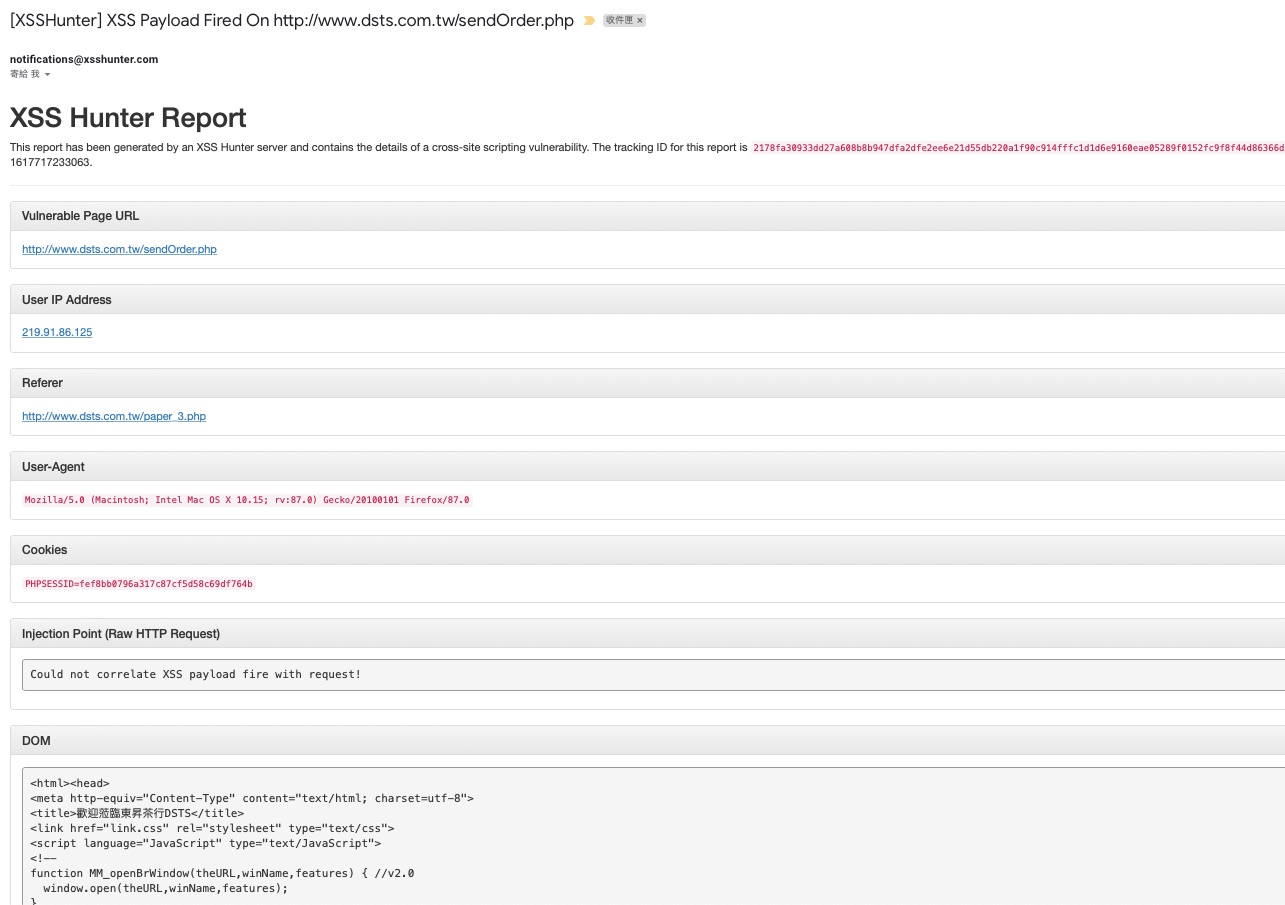Click the 'Could not correlate XSS payload' box

coord(653,675)
